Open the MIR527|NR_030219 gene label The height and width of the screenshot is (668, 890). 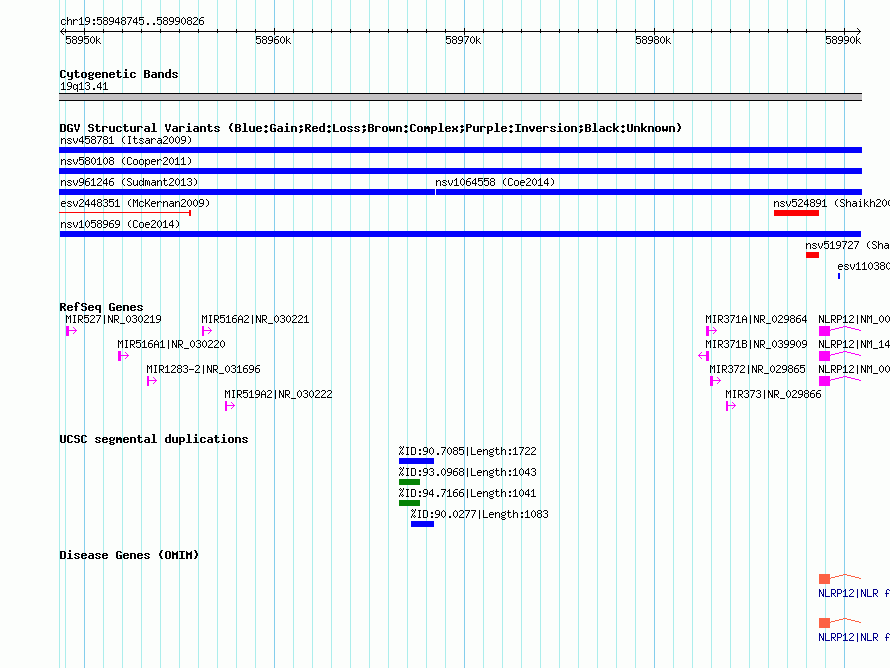[114, 320]
